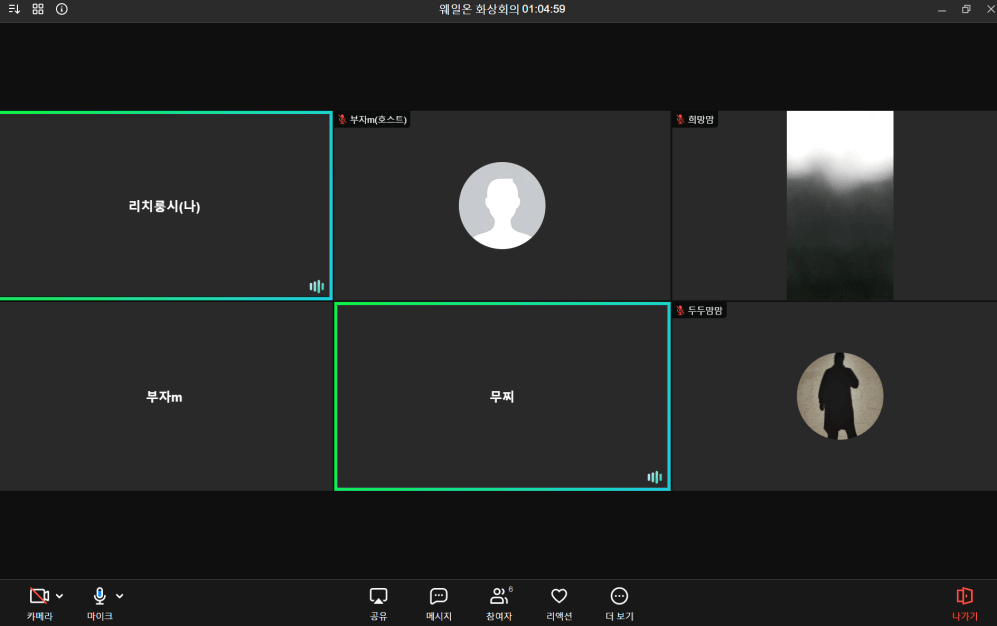The width and height of the screenshot is (997, 626).
Task: Turn on the 카메라 camera
Action: 39,602
